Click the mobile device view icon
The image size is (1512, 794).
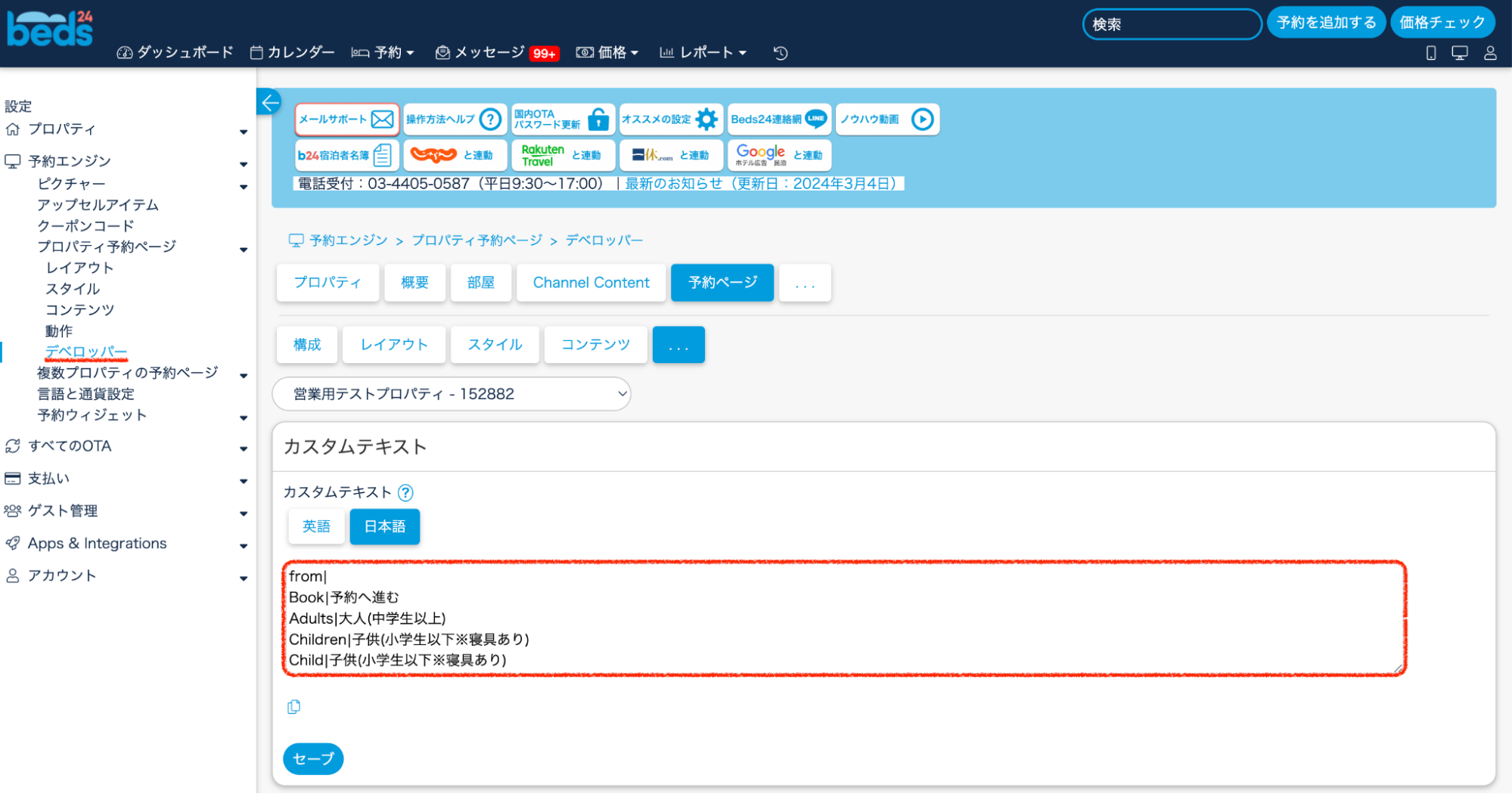click(1430, 53)
